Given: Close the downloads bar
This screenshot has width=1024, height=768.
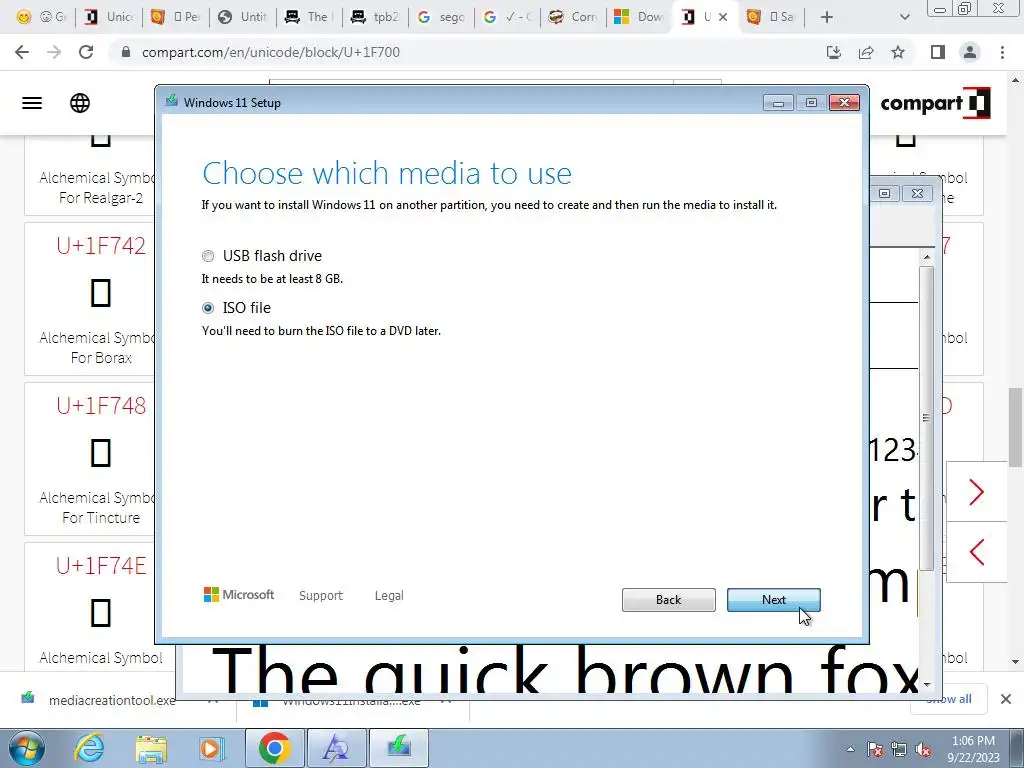Looking at the screenshot, I should 1006,699.
